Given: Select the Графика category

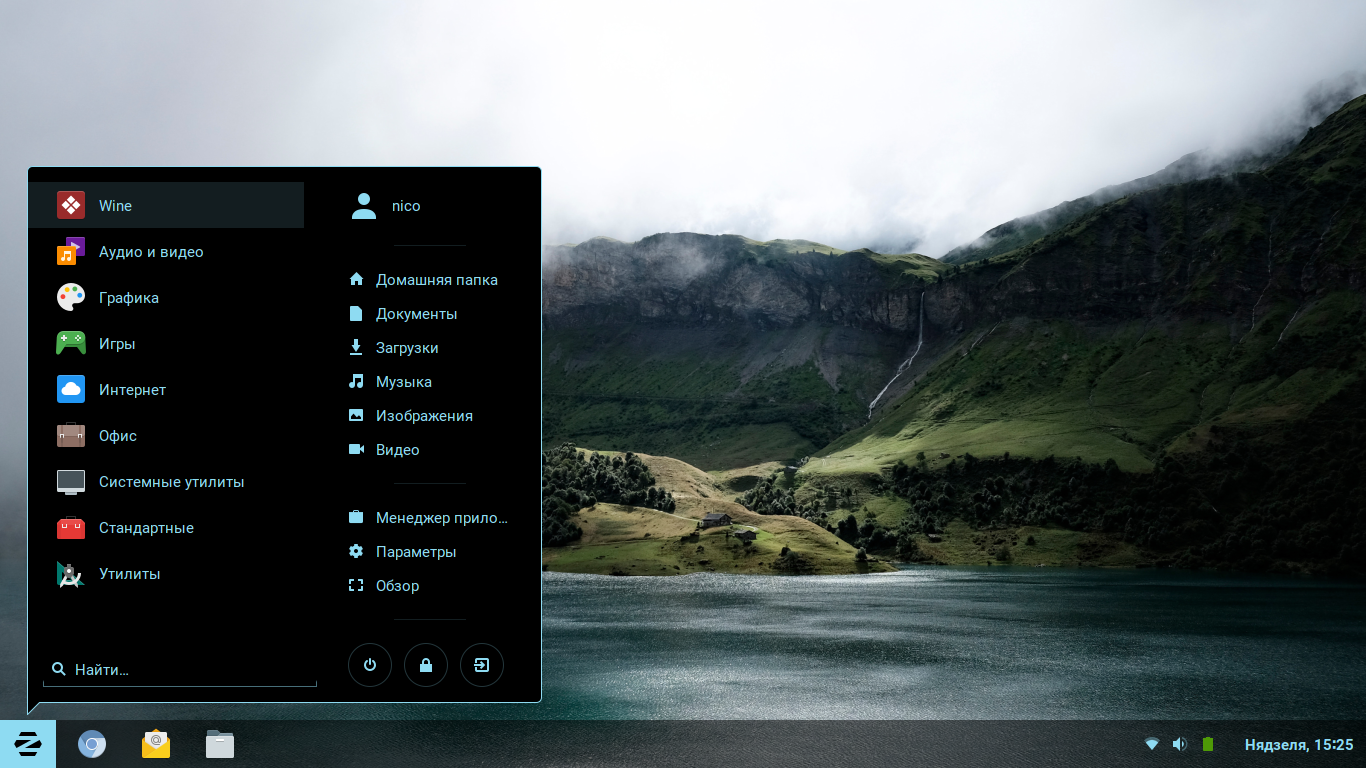Looking at the screenshot, I should click(x=166, y=298).
